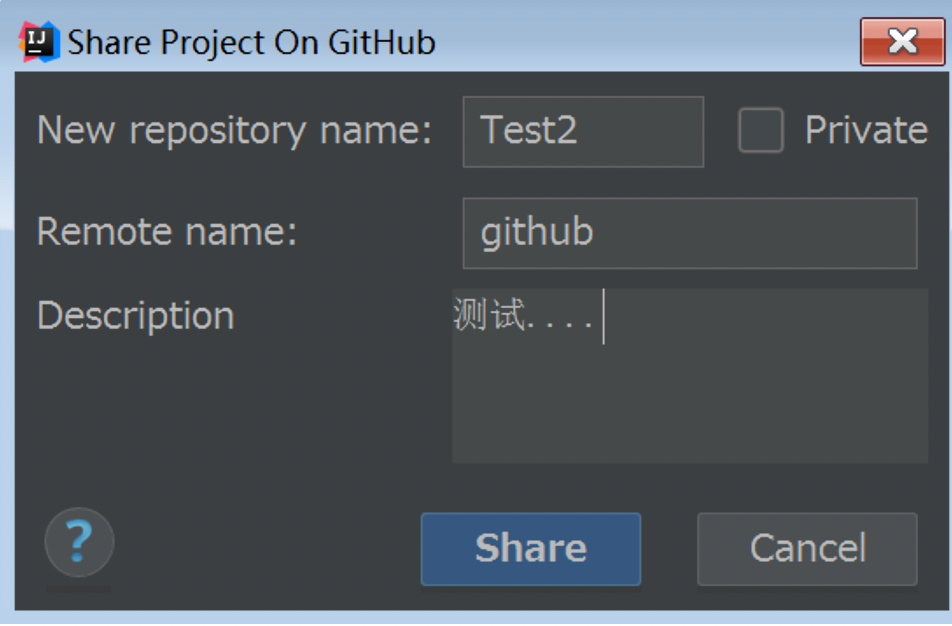Image resolution: width=952 pixels, height=626 pixels.
Task: Click empty space between help icon and Share
Action: pyautogui.click(x=267, y=546)
